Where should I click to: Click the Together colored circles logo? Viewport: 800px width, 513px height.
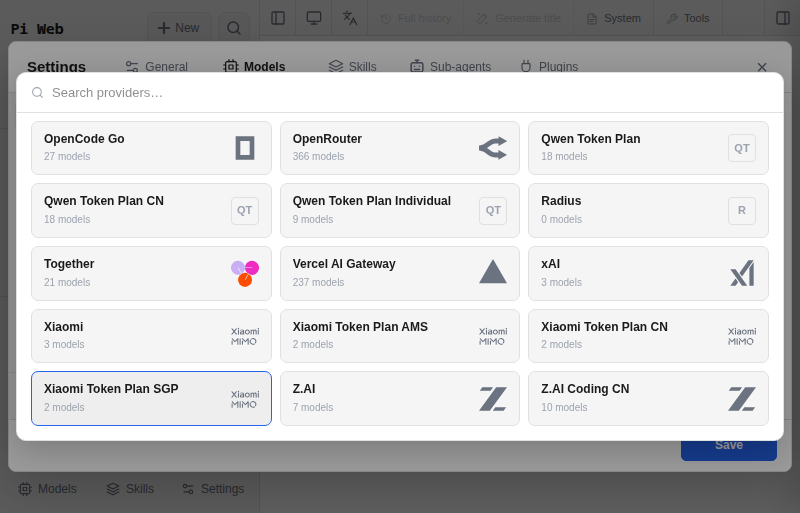[245, 274]
